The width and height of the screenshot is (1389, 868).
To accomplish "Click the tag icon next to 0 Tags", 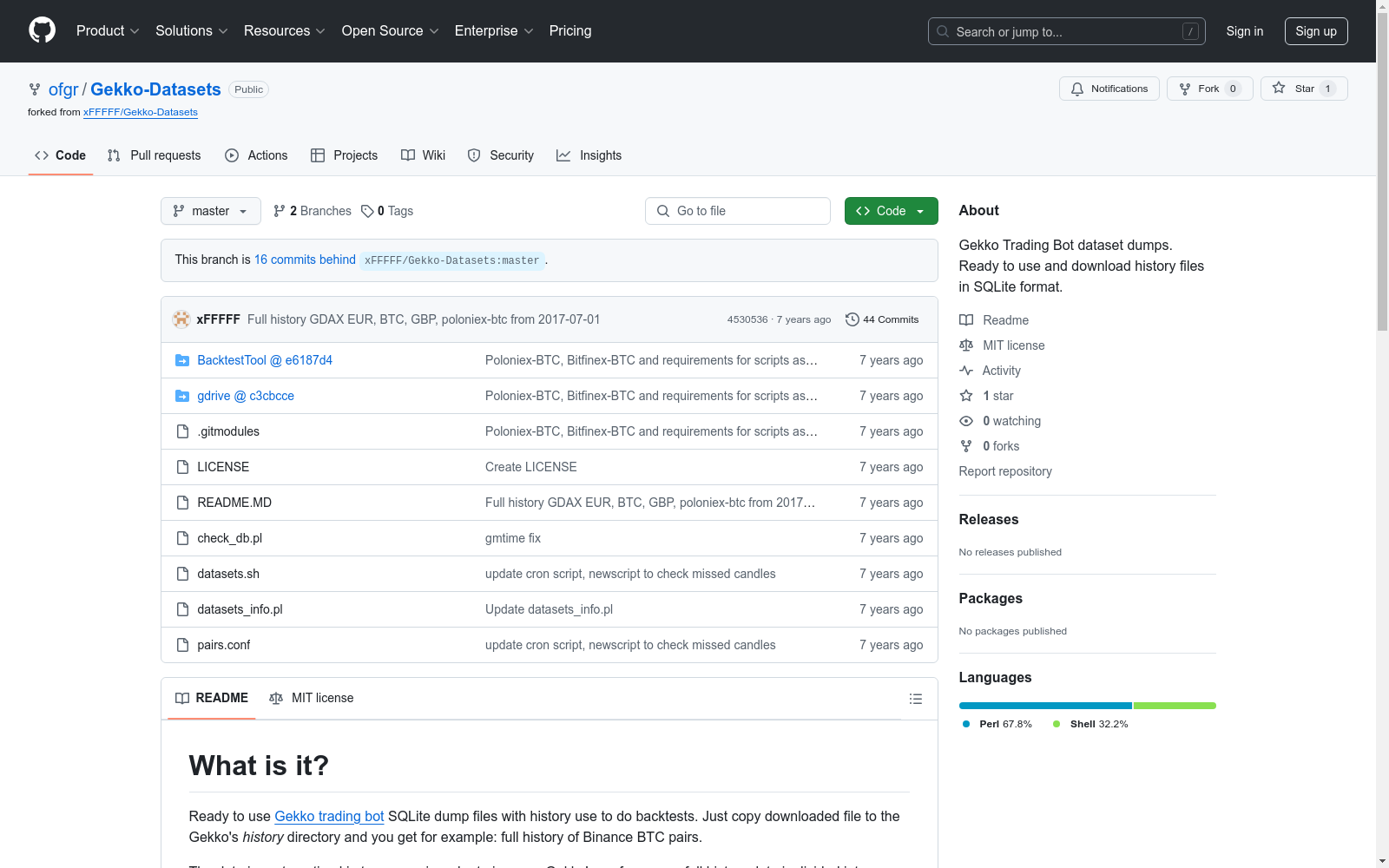I will click(367, 211).
